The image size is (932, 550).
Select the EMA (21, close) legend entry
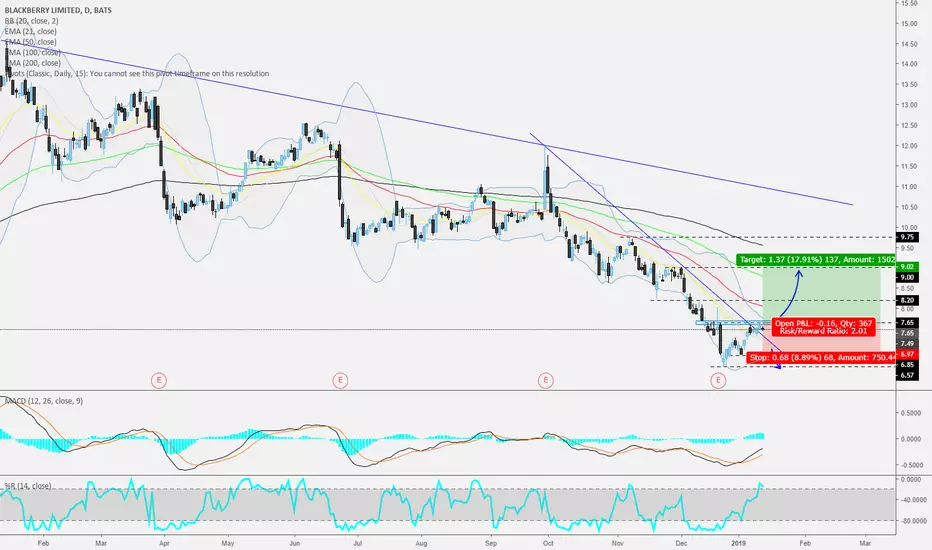tap(30, 32)
